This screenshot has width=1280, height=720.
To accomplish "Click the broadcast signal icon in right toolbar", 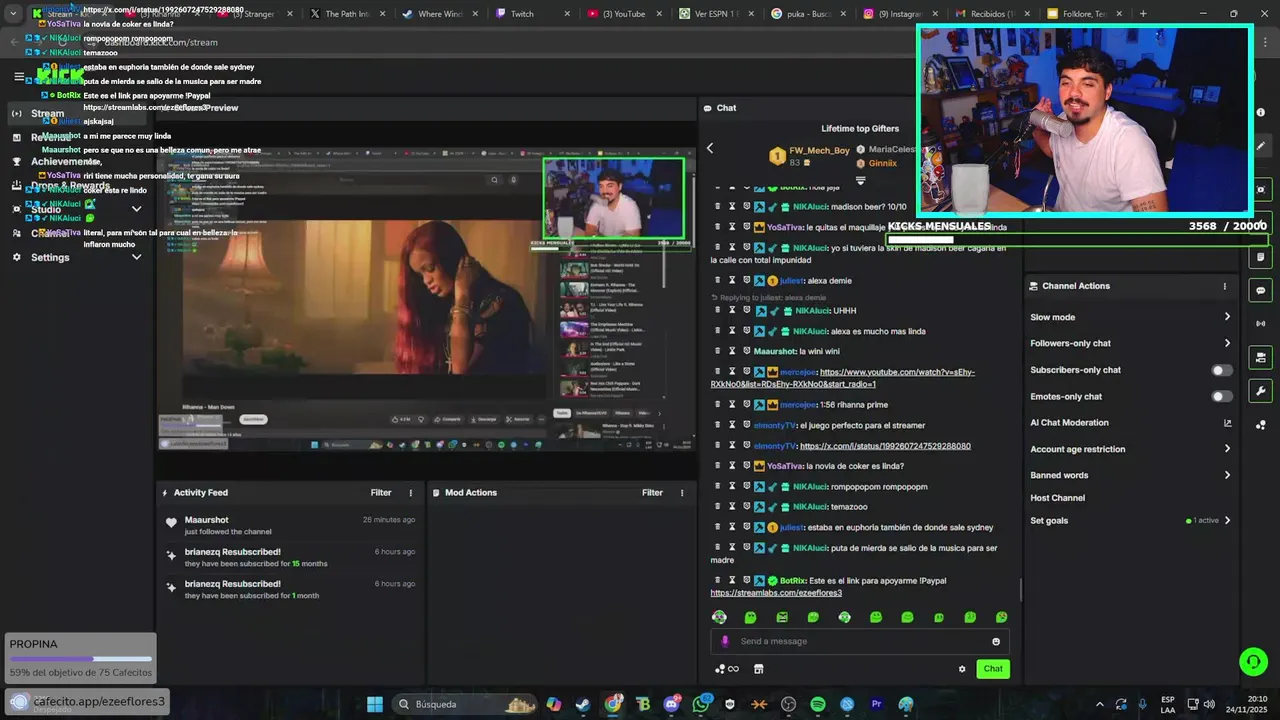I will pos(1261,323).
